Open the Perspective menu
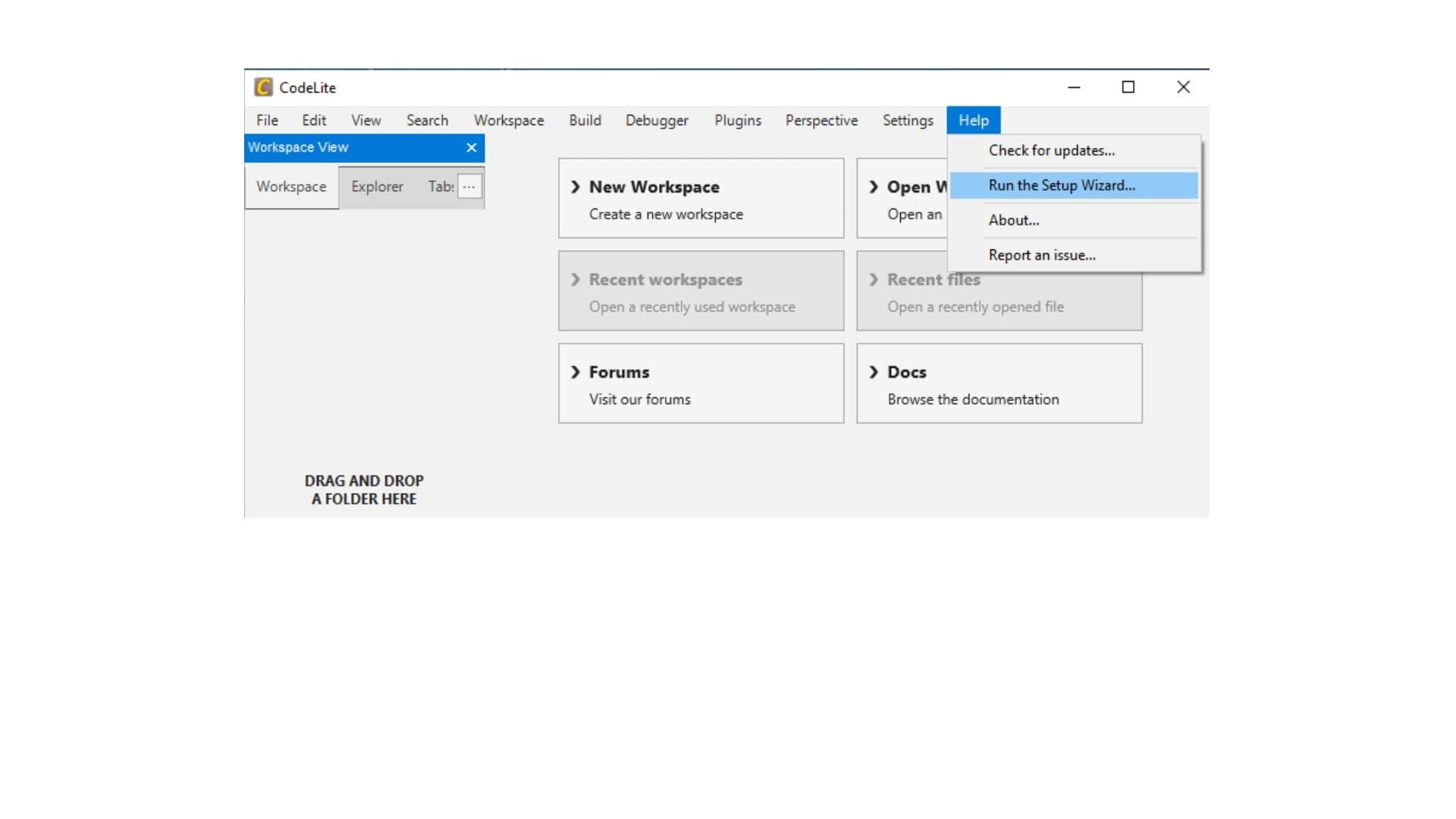 coord(821,121)
